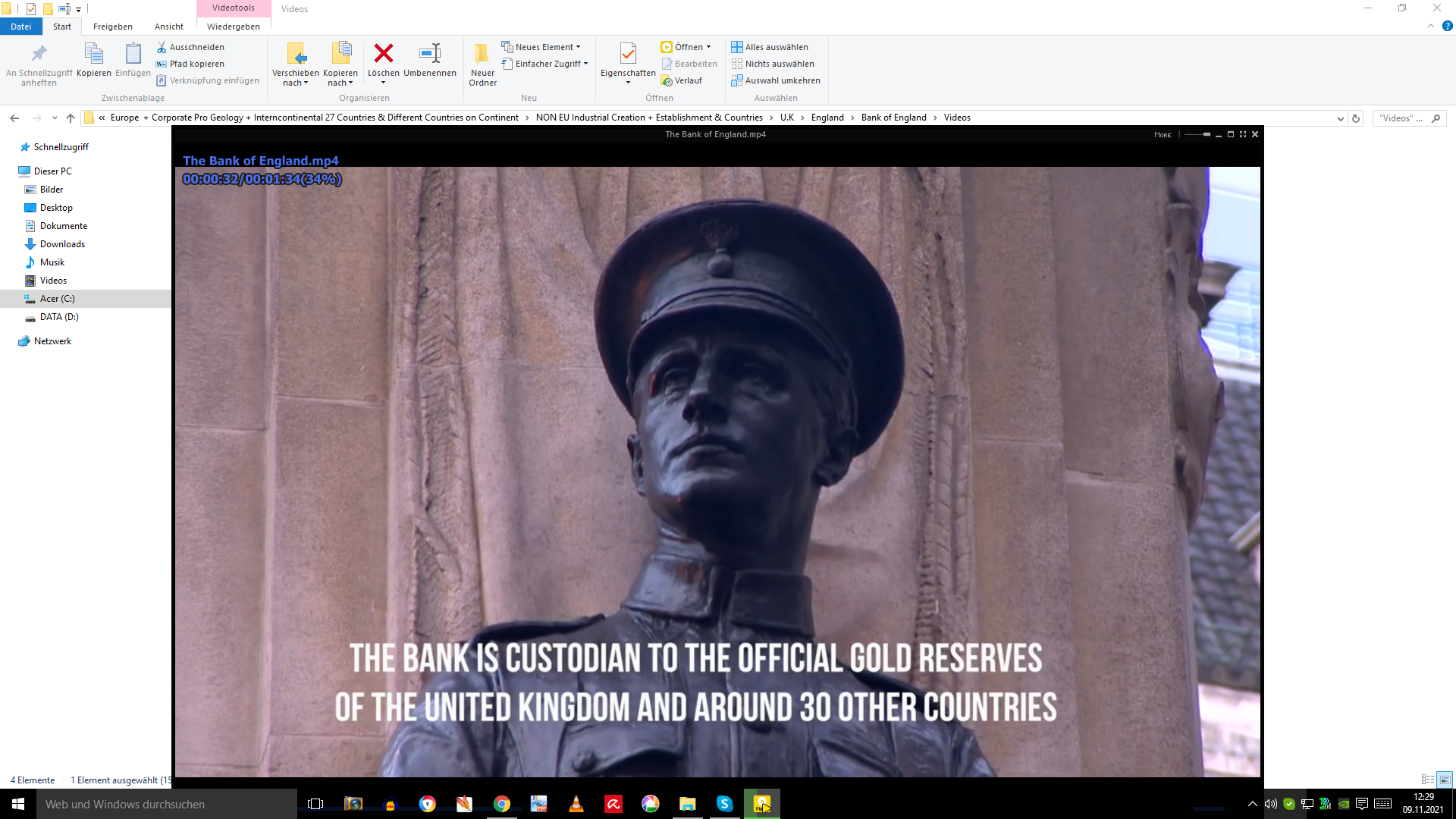Refresh the Videos folder view
This screenshot has height=819, width=1456.
[1356, 118]
